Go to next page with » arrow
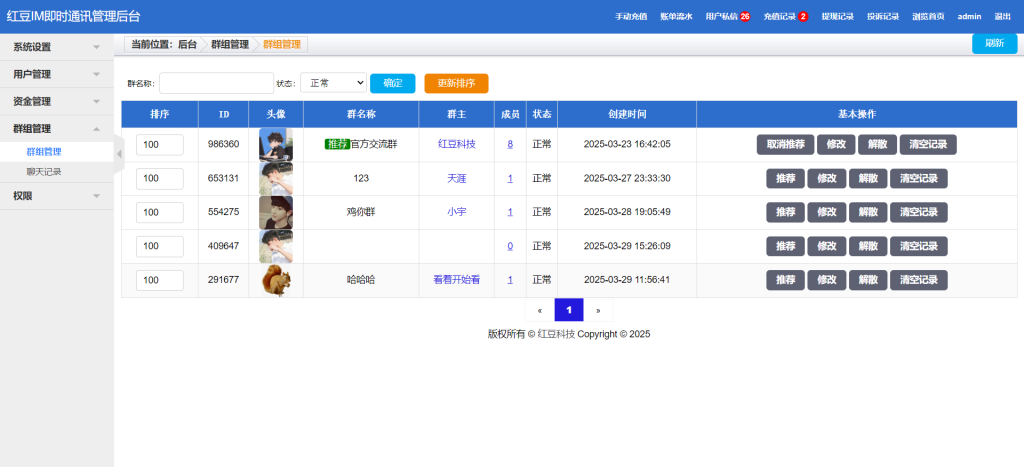Viewport: 1024px width, 467px height. (x=598, y=310)
